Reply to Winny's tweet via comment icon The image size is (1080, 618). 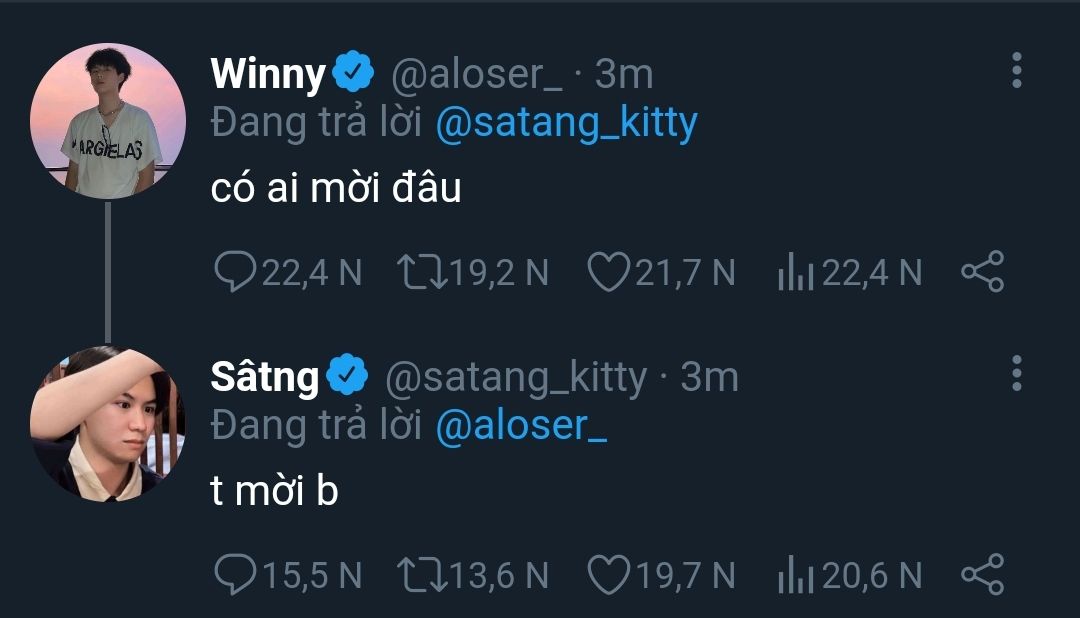coord(236,272)
